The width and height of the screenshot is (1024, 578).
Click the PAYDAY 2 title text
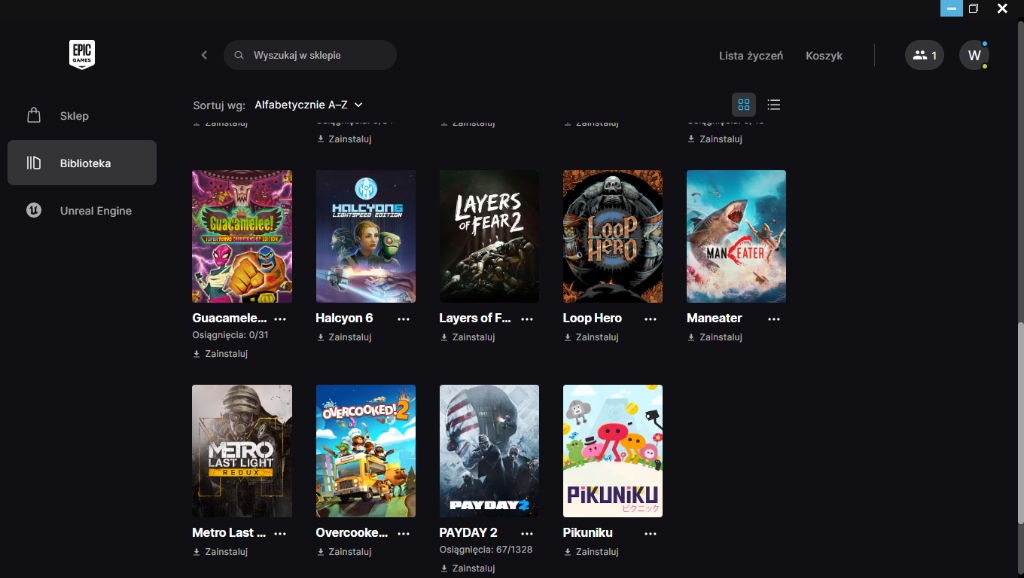tap(468, 533)
